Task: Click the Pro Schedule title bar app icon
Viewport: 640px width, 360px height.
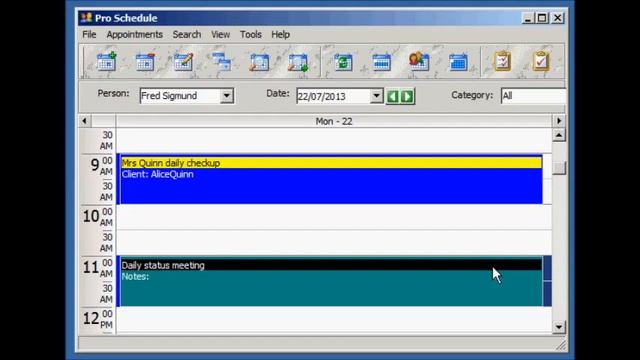Action: click(86, 18)
